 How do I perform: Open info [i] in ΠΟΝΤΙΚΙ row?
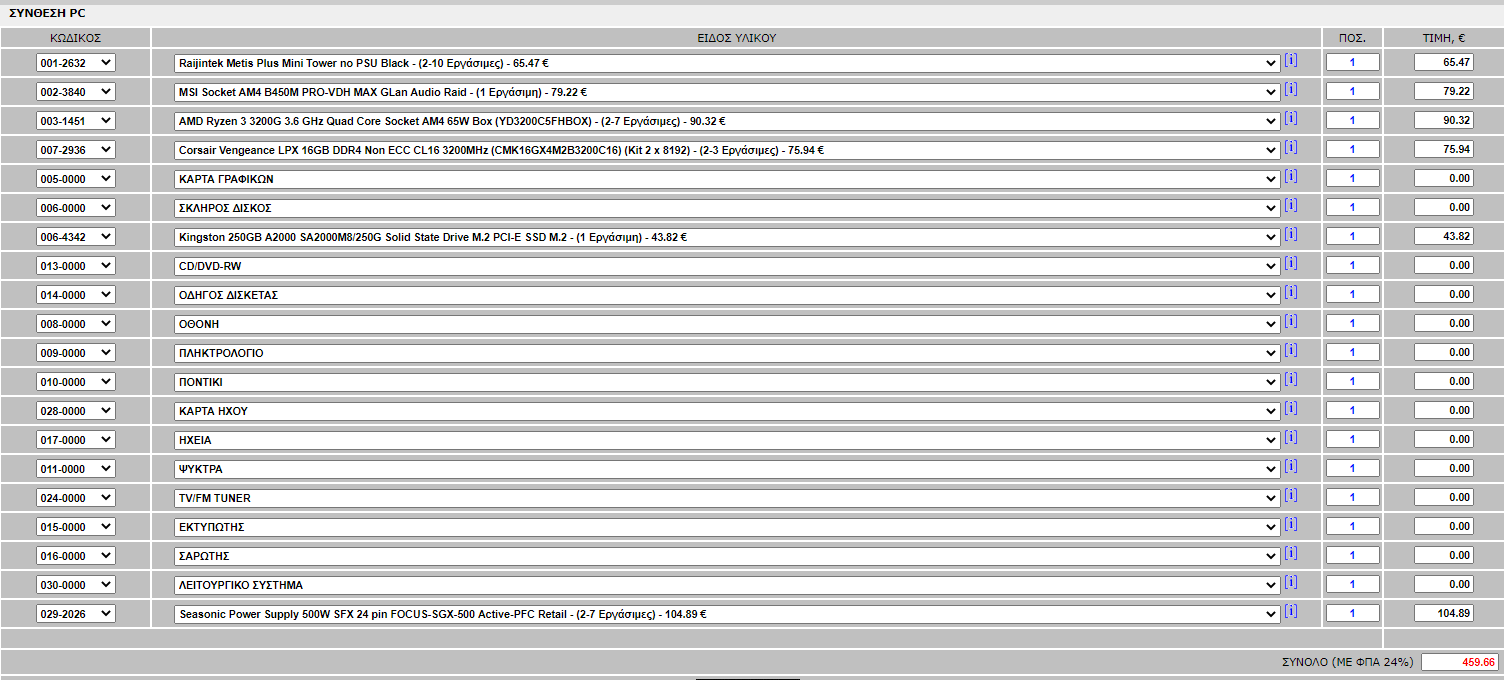[1291, 380]
